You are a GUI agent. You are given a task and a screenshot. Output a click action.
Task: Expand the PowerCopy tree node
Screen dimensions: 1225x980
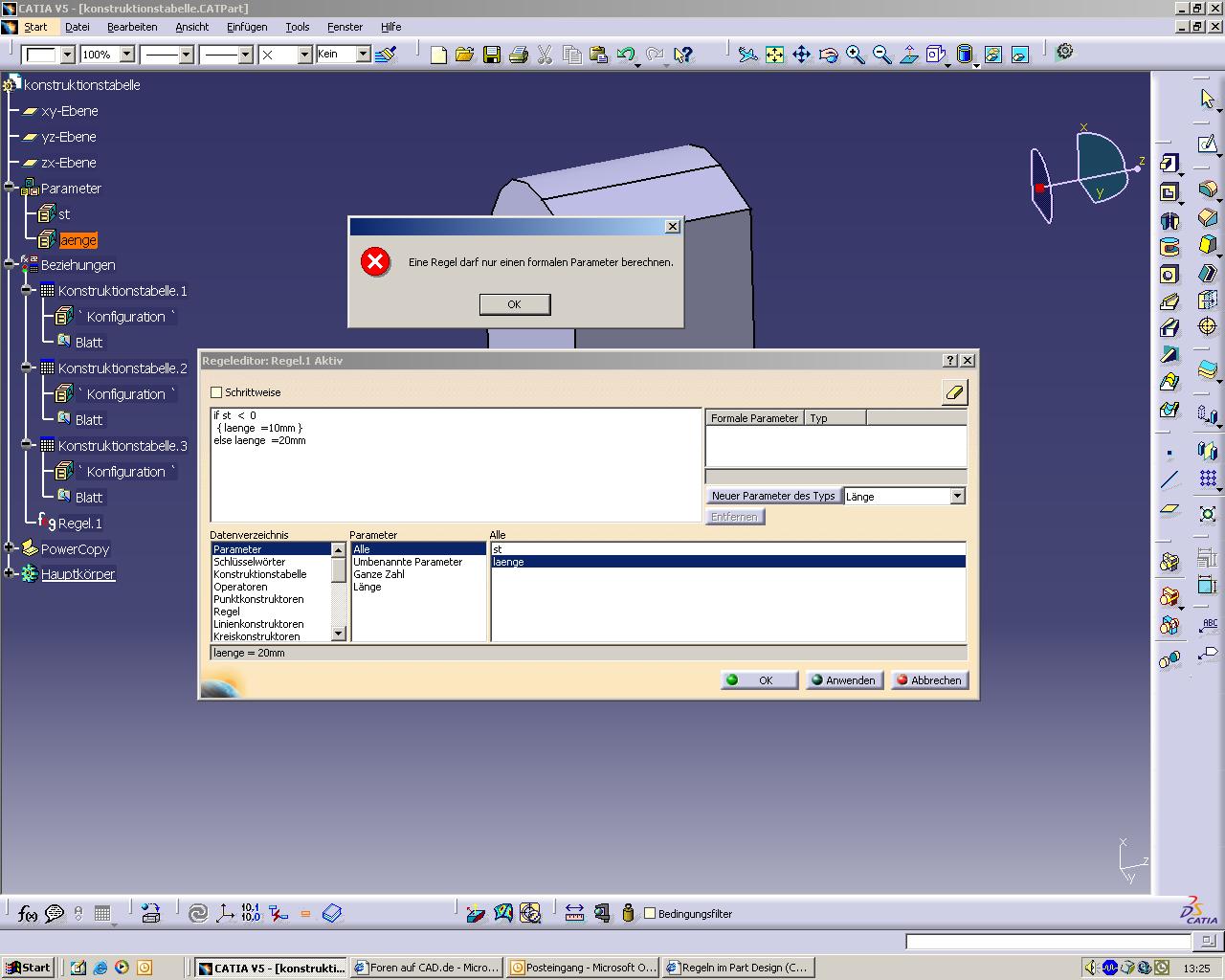tap(10, 549)
